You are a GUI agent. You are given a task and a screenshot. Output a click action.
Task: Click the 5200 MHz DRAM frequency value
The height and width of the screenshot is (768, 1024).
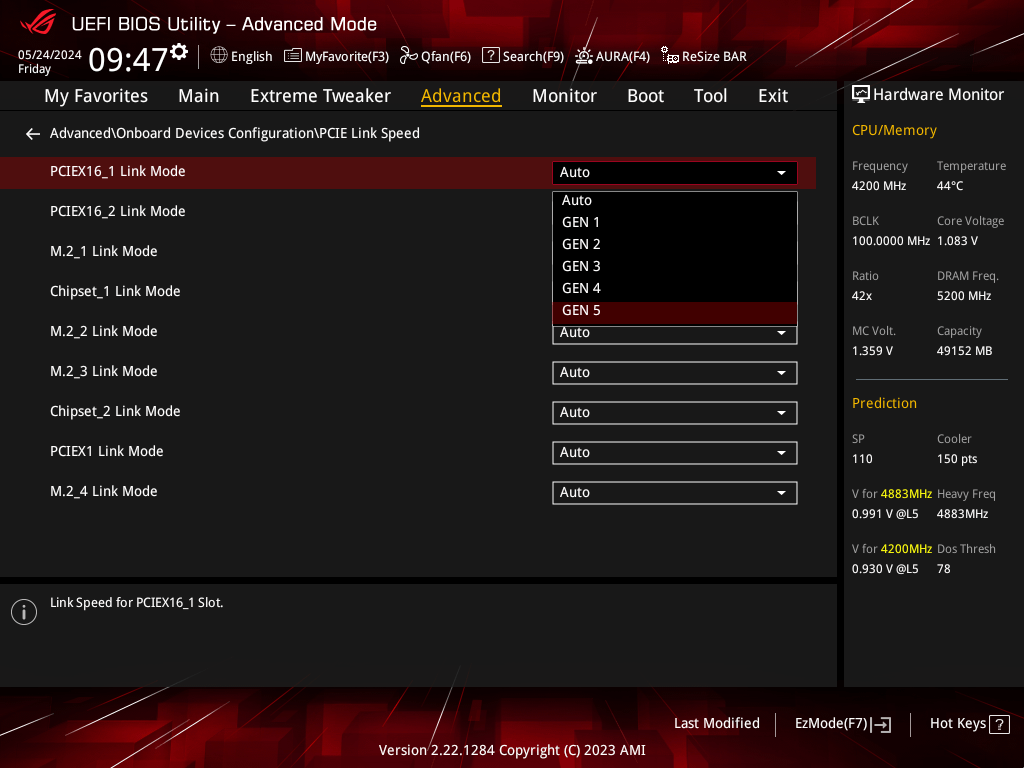[964, 296]
